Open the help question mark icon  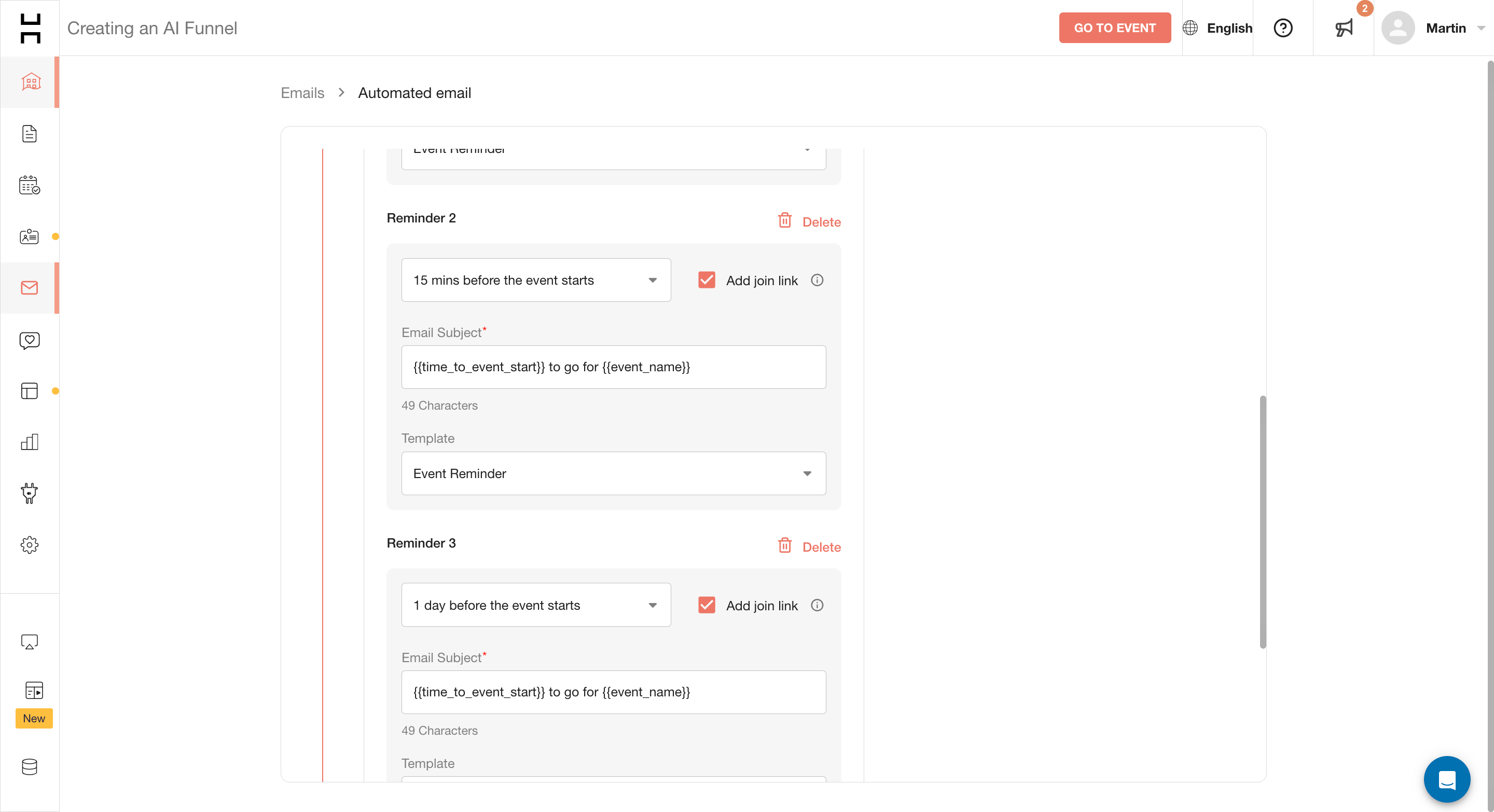coord(1283,28)
